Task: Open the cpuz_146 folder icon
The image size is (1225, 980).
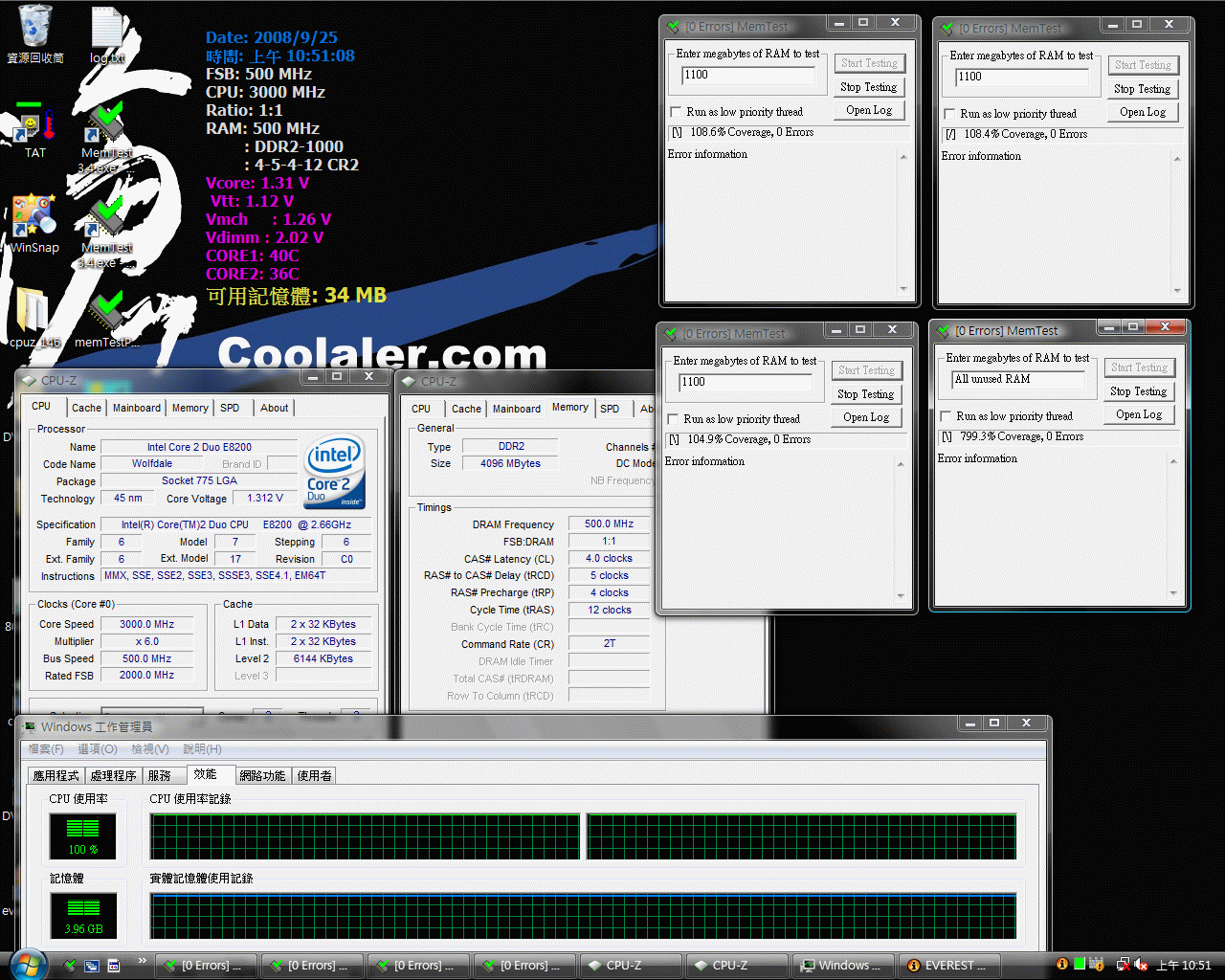Action: (34, 319)
